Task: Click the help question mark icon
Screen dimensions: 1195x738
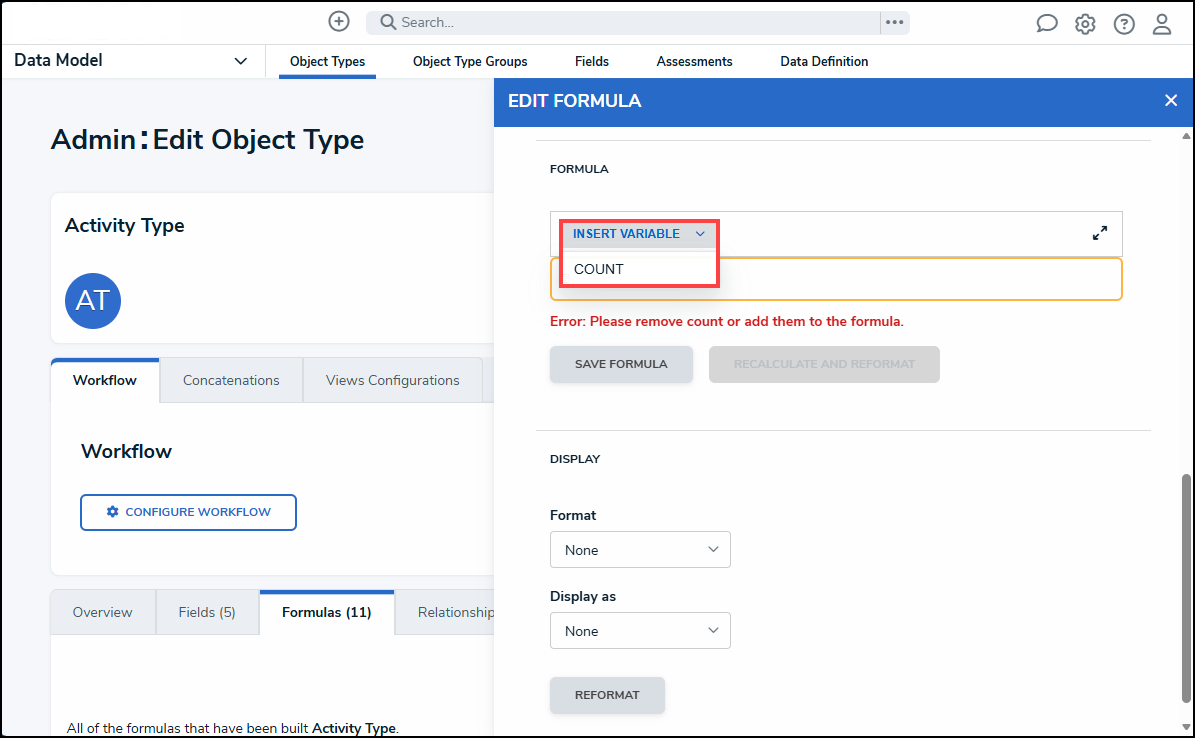Action: (1124, 23)
